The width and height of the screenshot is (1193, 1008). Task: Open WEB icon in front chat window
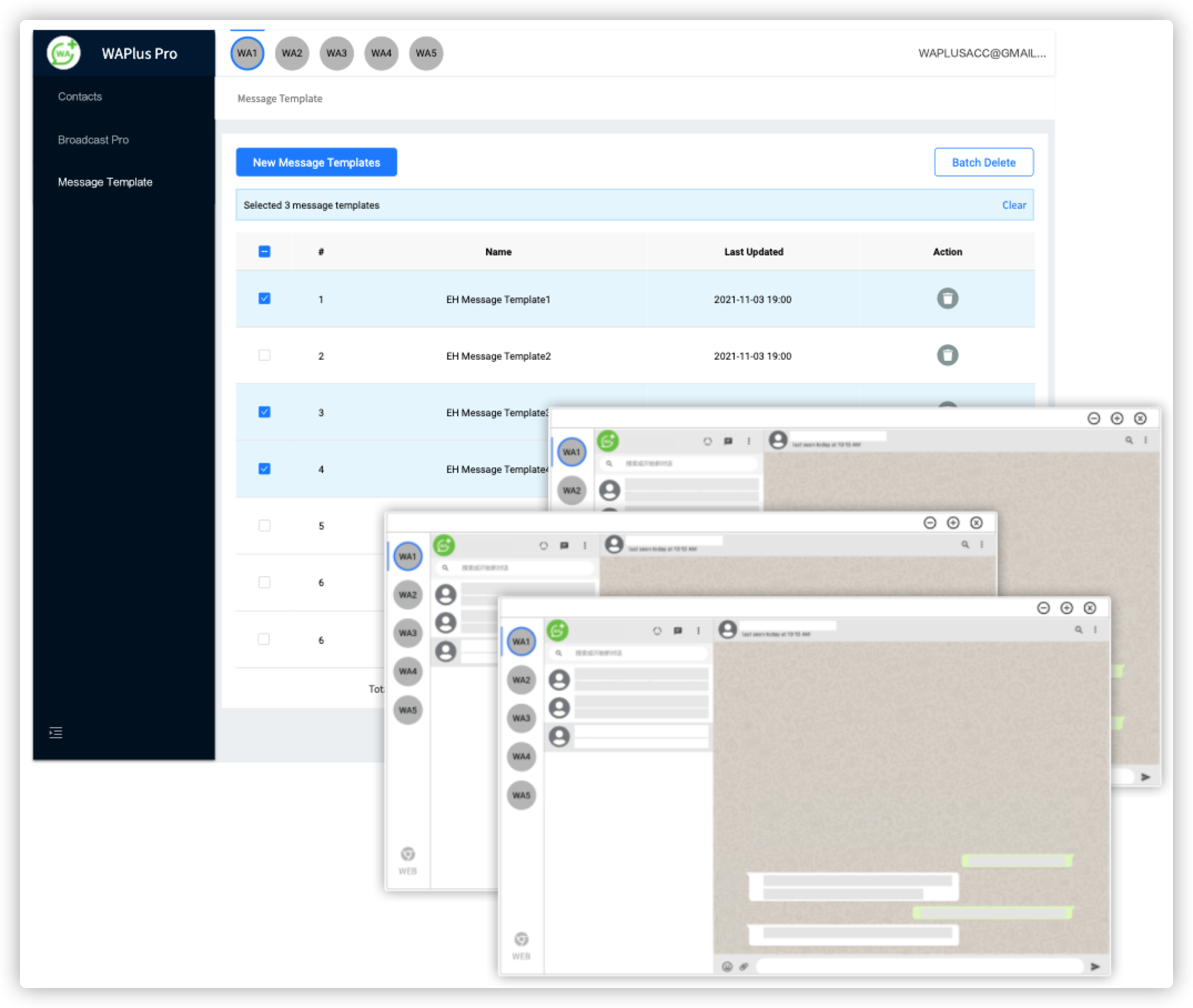coord(521,945)
